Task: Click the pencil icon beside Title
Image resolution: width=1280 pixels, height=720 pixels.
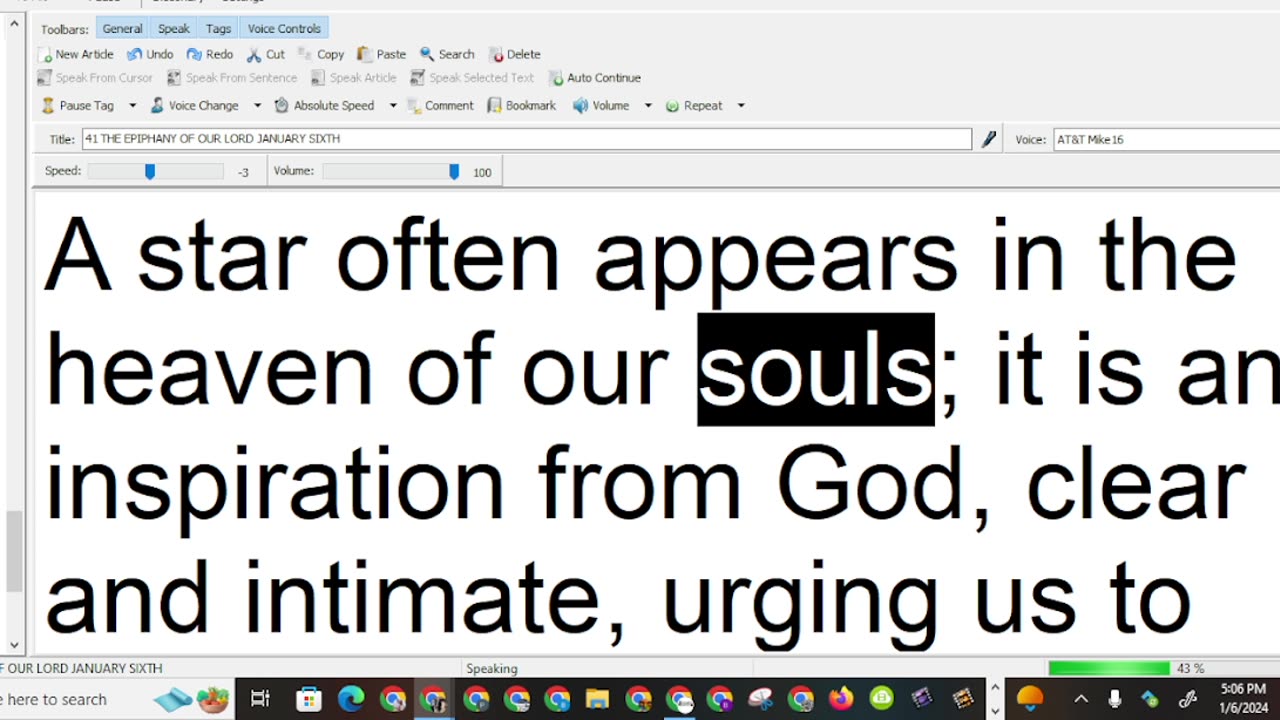Action: tap(989, 139)
